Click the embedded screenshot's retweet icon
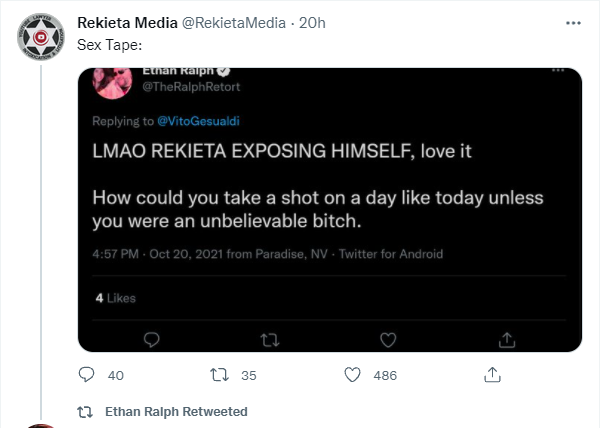The height and width of the screenshot is (428, 600). coord(270,340)
